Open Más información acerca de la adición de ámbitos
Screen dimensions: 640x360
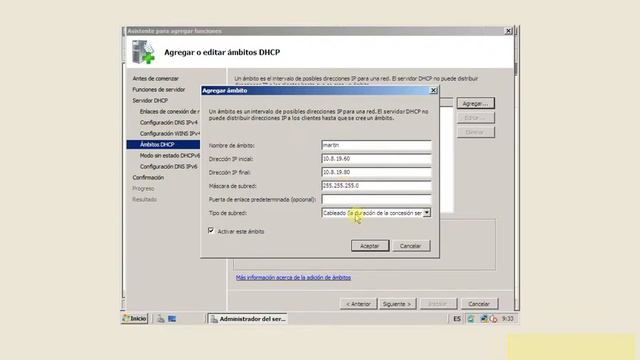(293, 278)
